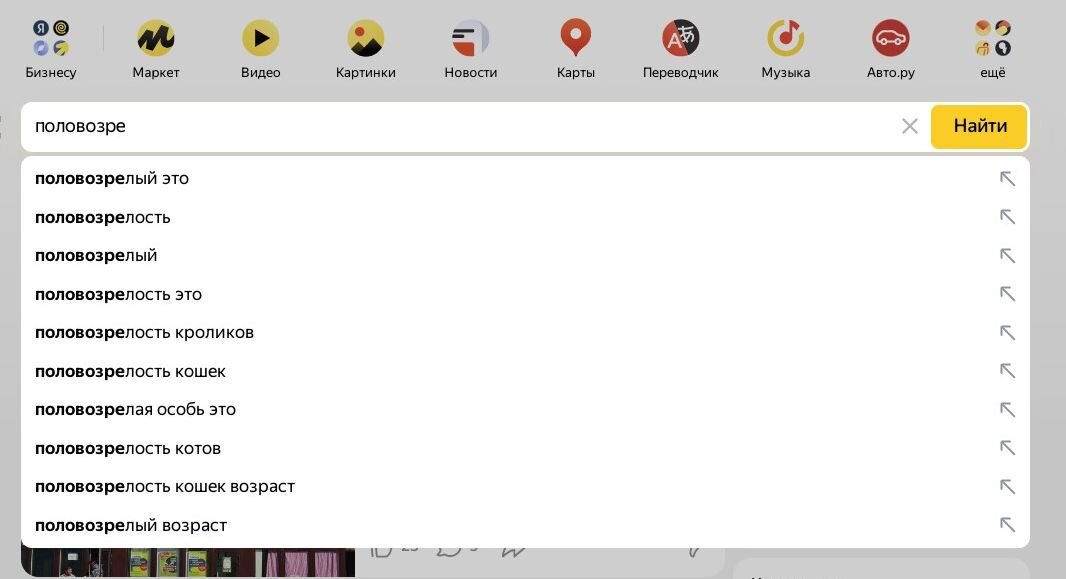Screen dimensions: 1066x579
Task: Open the Новости service icon
Action: click(470, 38)
